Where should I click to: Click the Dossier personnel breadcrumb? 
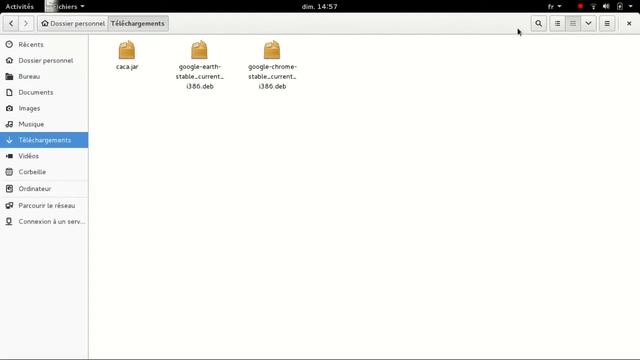pyautogui.click(x=73, y=24)
